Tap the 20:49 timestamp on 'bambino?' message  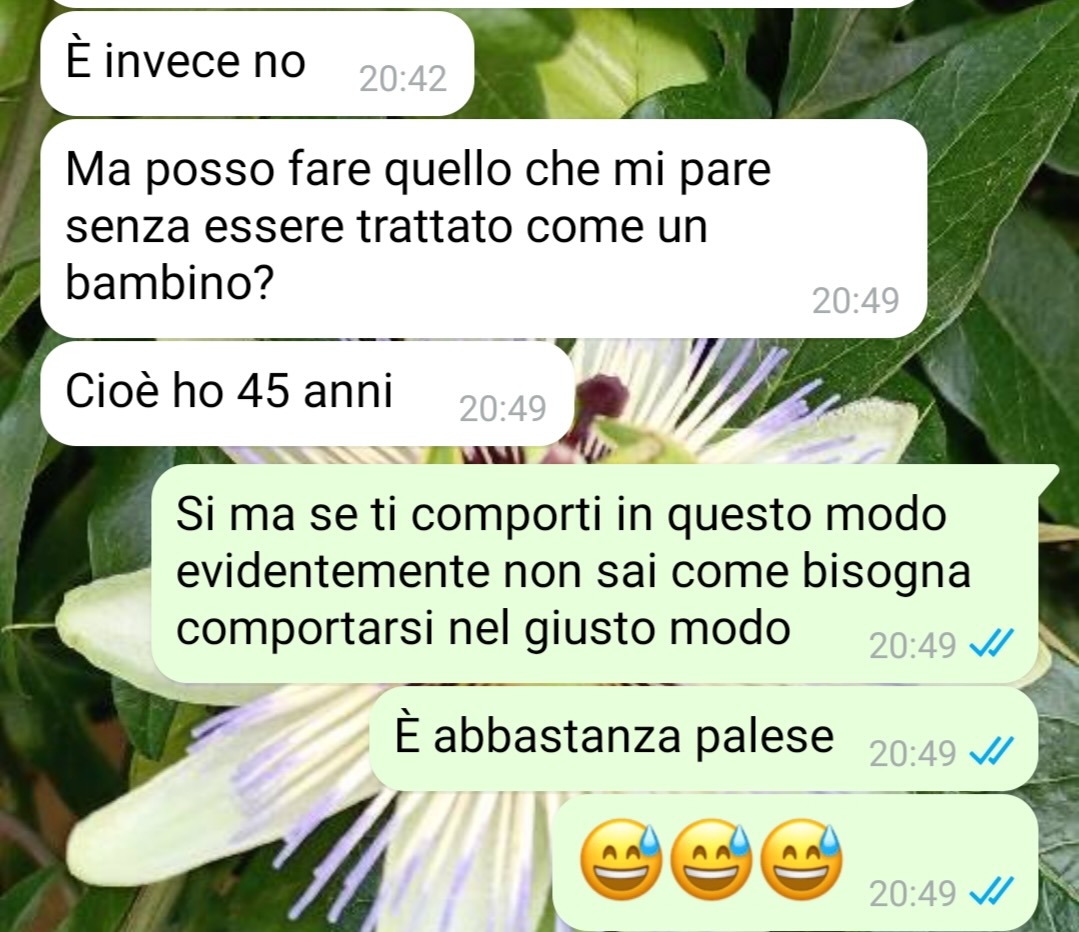pos(855,301)
